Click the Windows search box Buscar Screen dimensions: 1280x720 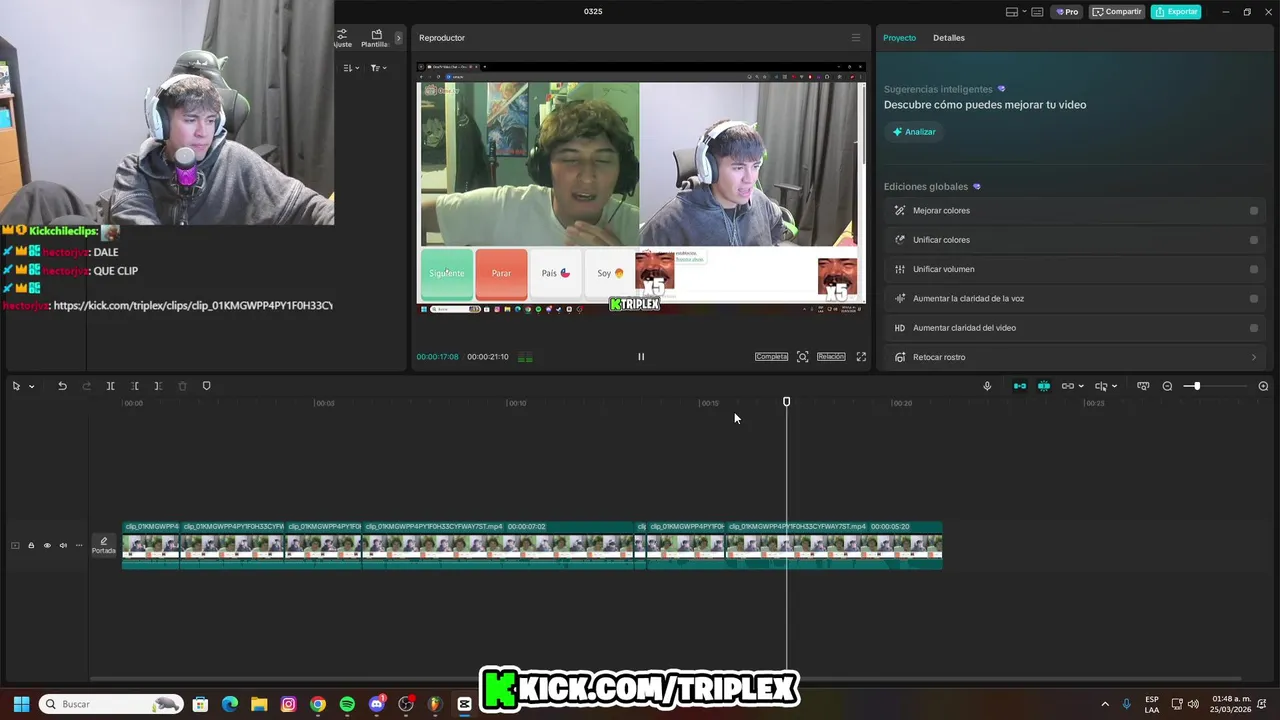pyautogui.click(x=111, y=704)
